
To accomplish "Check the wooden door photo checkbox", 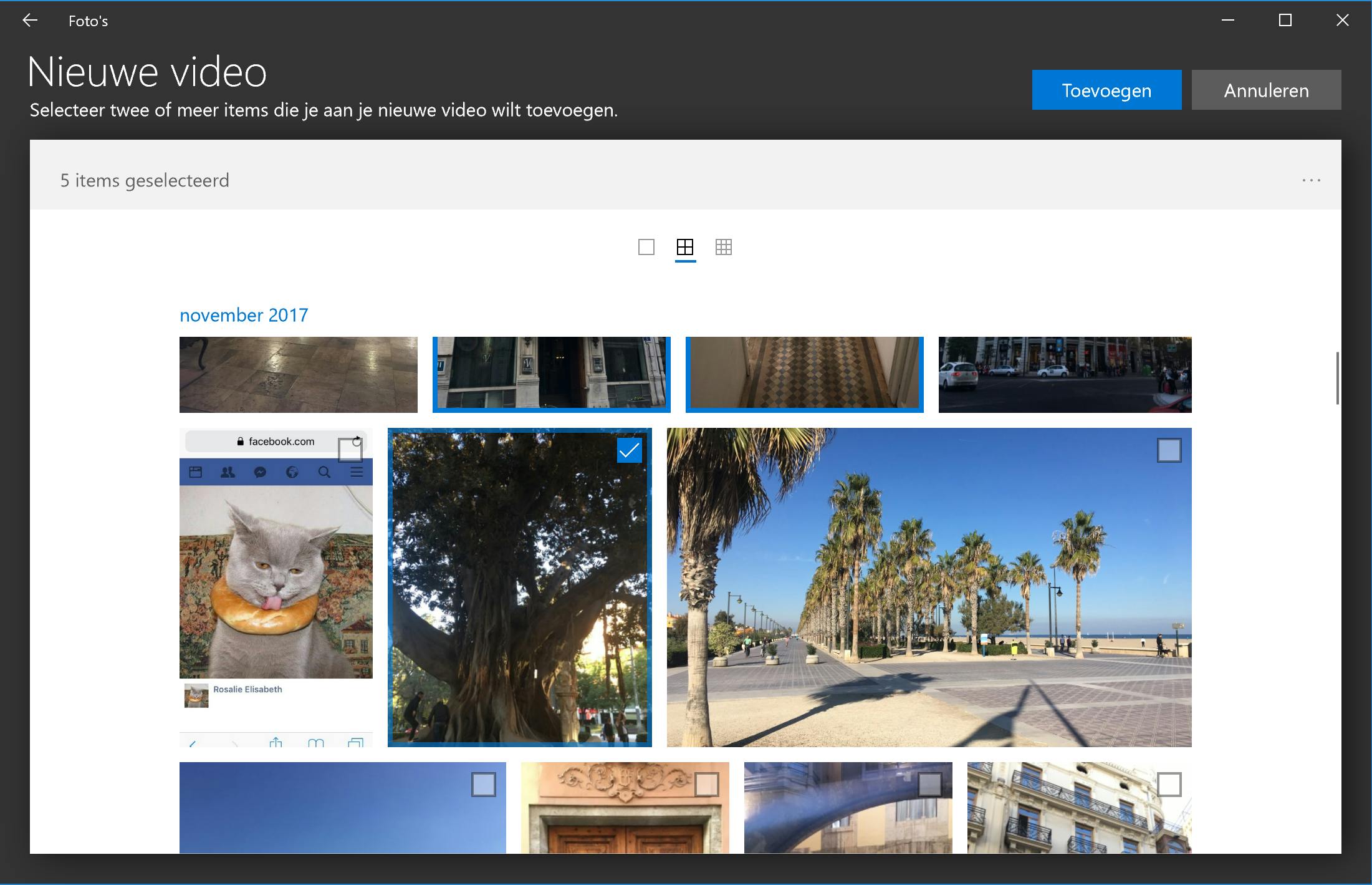I will click(x=706, y=785).
